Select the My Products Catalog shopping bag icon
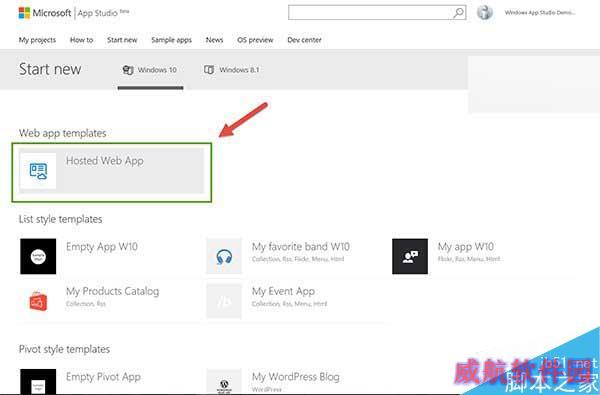Screen dimensions: 600x395 pyautogui.click(x=38, y=301)
